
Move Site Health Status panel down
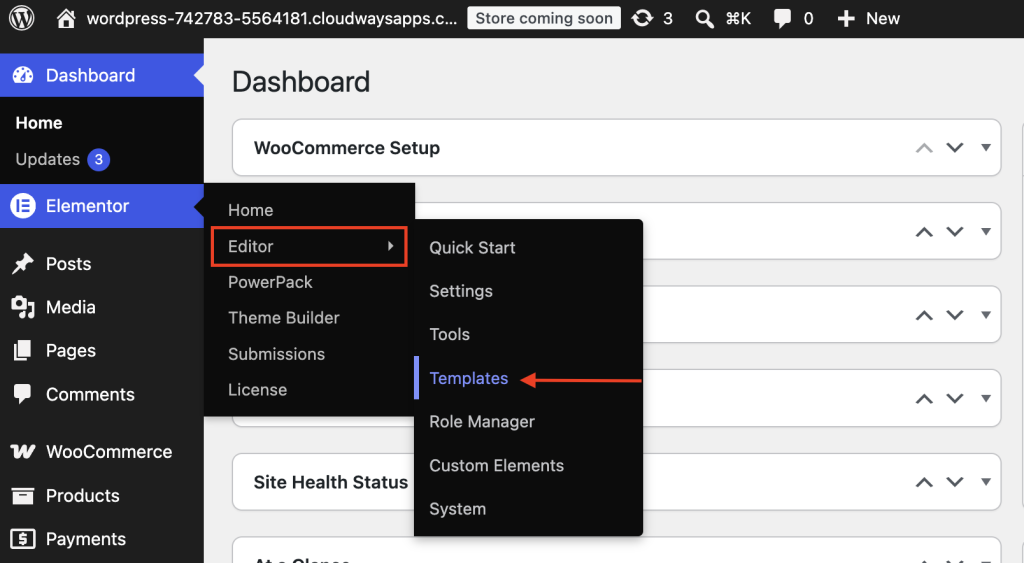tap(955, 482)
